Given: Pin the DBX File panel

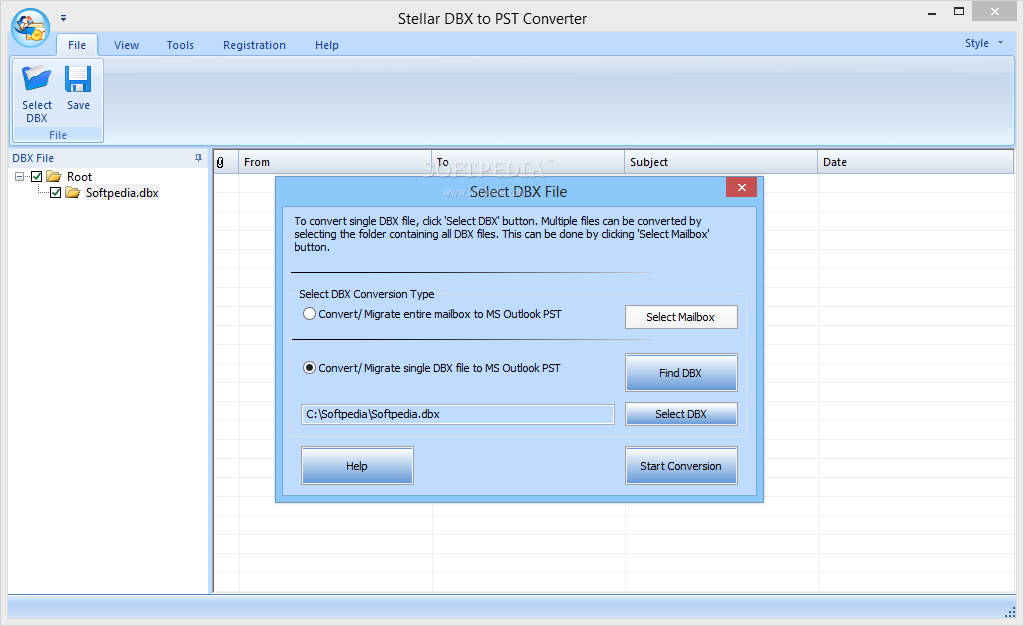Looking at the screenshot, I should tap(198, 158).
